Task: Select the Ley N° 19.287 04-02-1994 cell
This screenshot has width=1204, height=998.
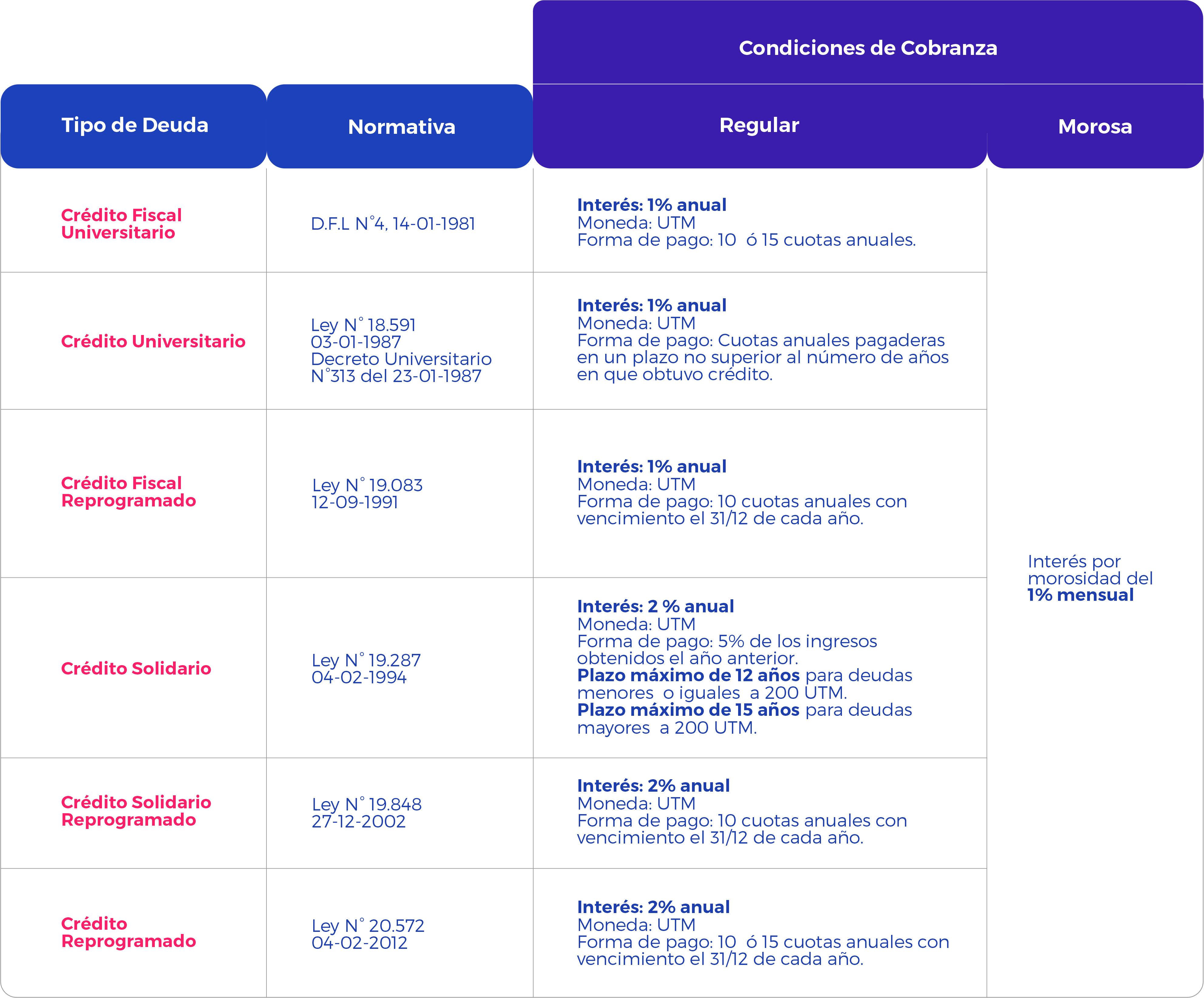Action: tap(366, 668)
